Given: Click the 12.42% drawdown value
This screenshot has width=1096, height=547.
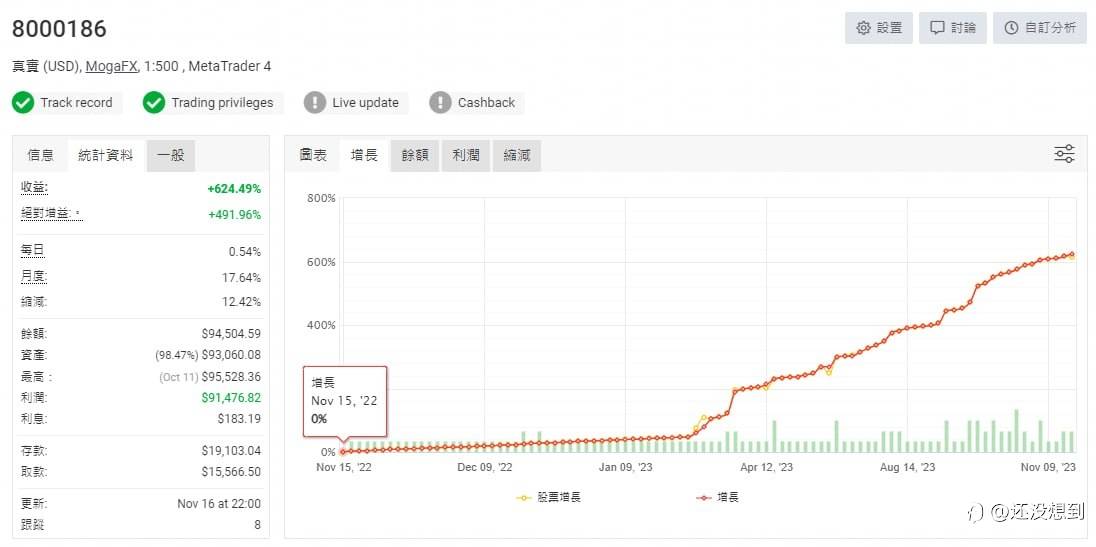Looking at the screenshot, I should click(241, 302).
